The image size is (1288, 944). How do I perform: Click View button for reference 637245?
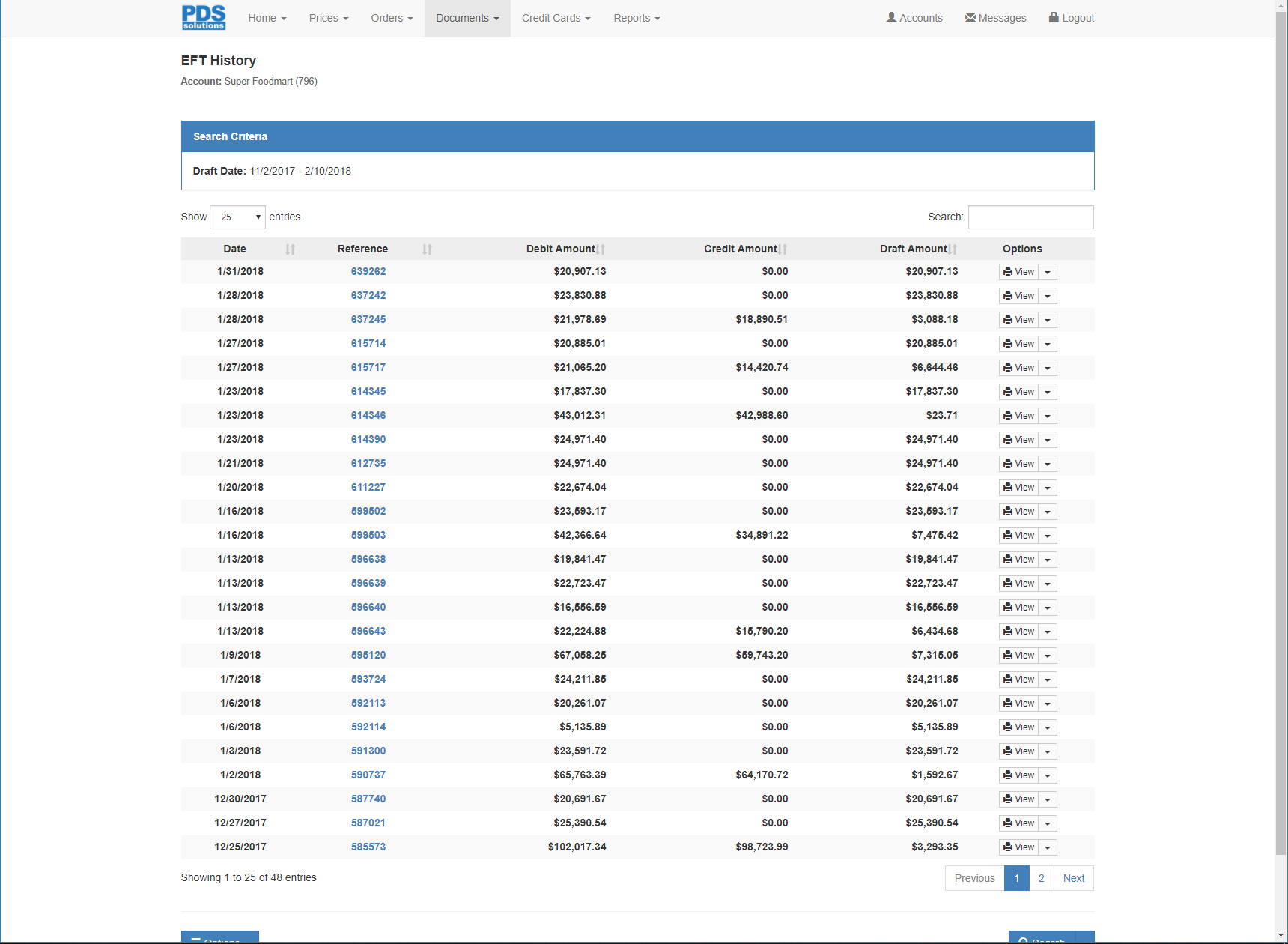pyautogui.click(x=1018, y=320)
